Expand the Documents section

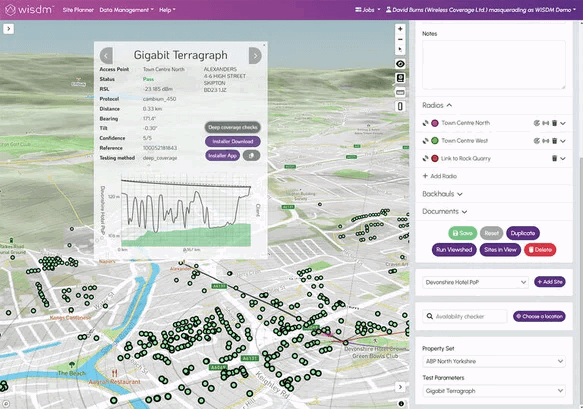(445, 212)
